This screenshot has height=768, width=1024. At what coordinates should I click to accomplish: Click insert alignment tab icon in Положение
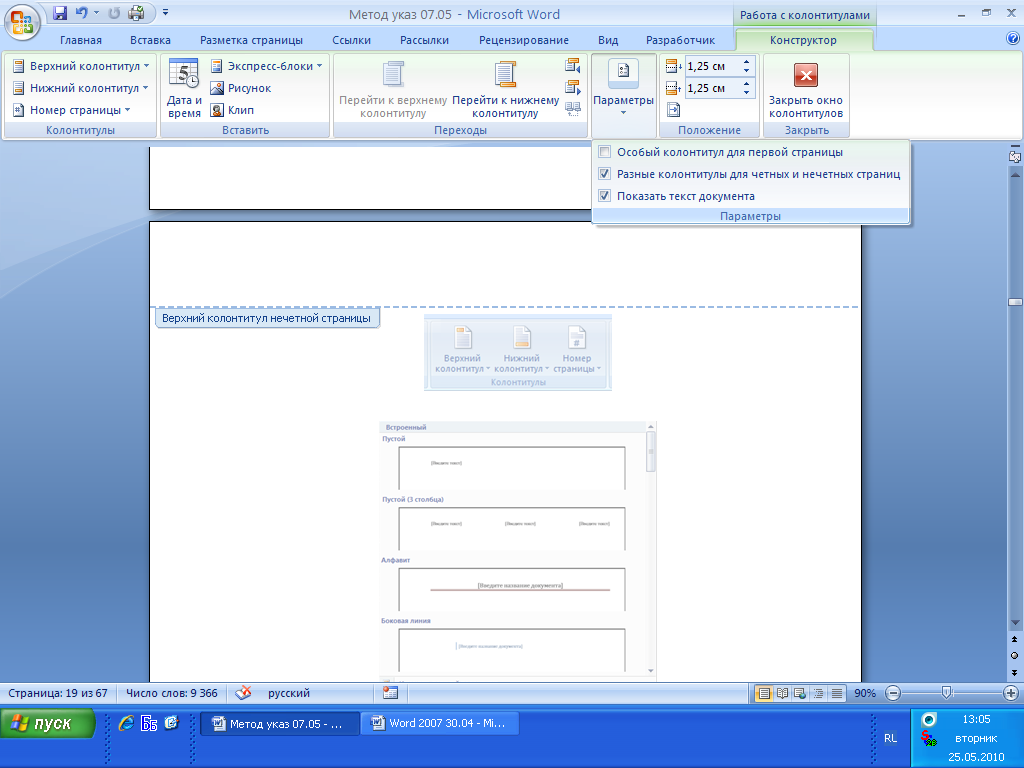673,110
